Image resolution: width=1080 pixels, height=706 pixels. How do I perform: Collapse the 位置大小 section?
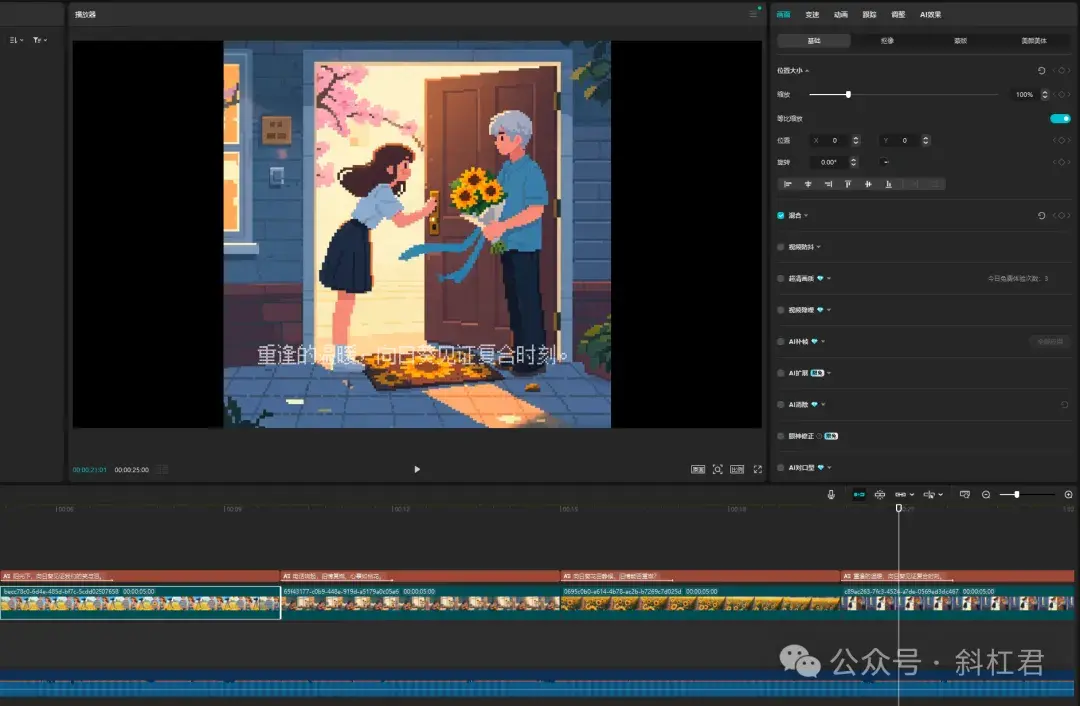[x=807, y=70]
